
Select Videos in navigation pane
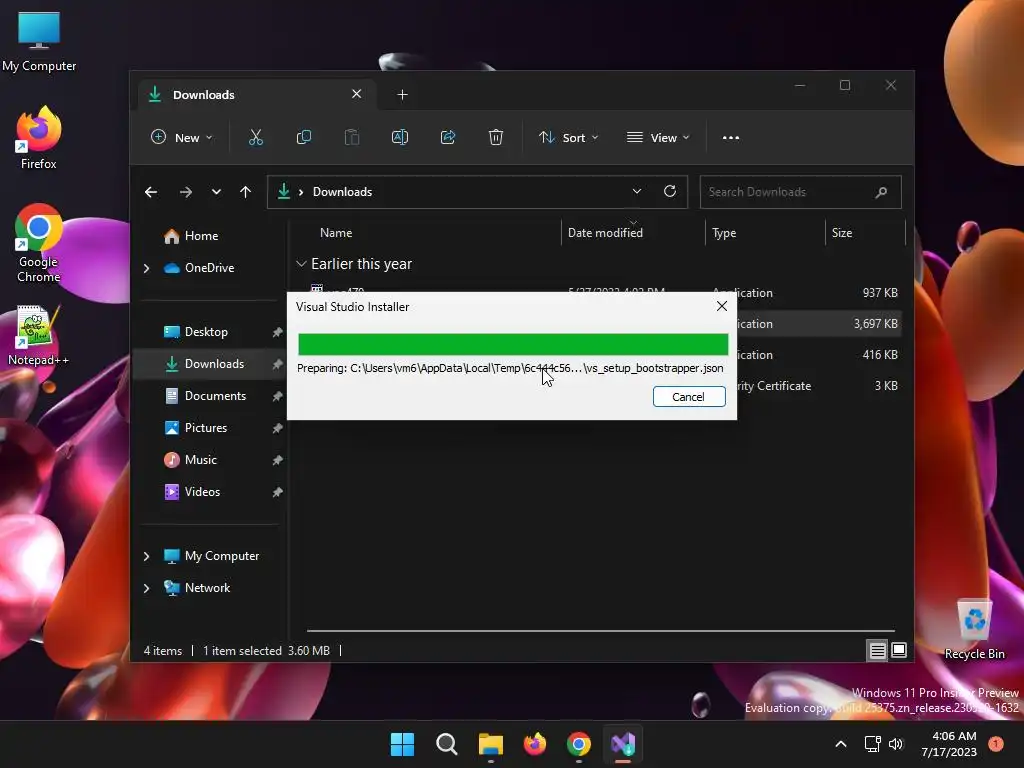[x=202, y=492]
